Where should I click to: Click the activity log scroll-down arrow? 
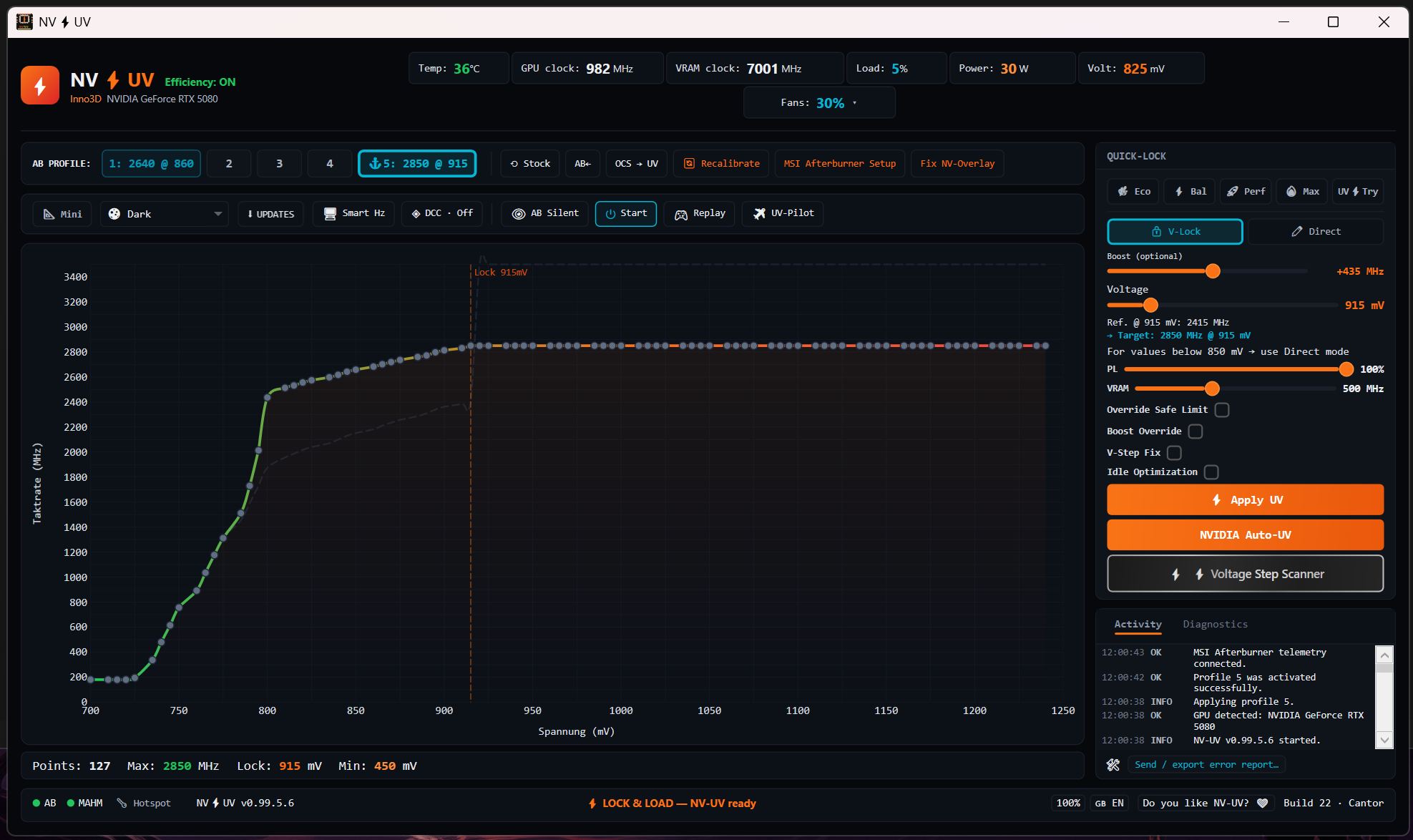pos(1385,741)
